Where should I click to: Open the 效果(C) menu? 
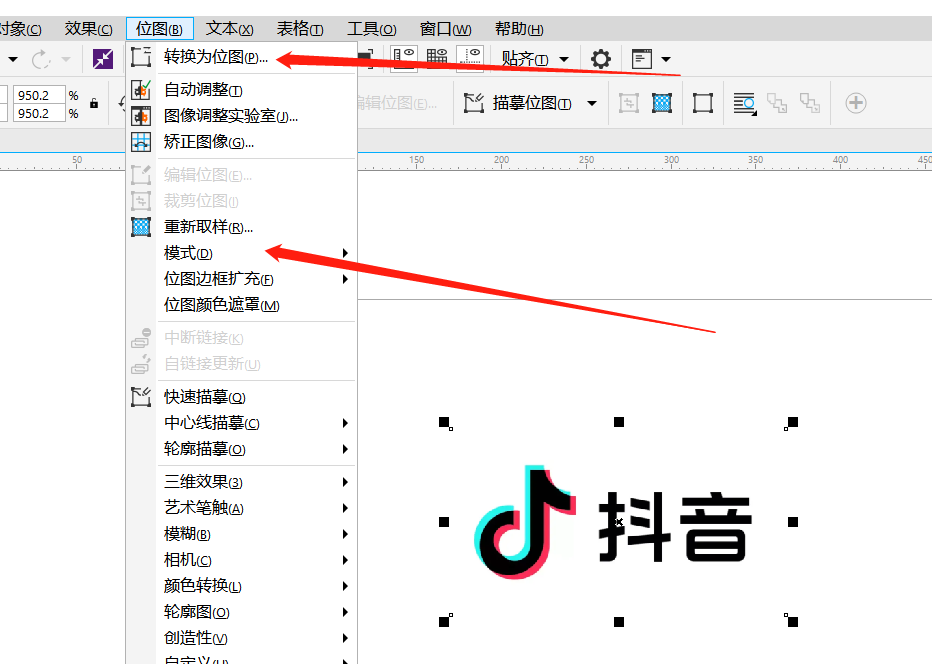point(88,29)
